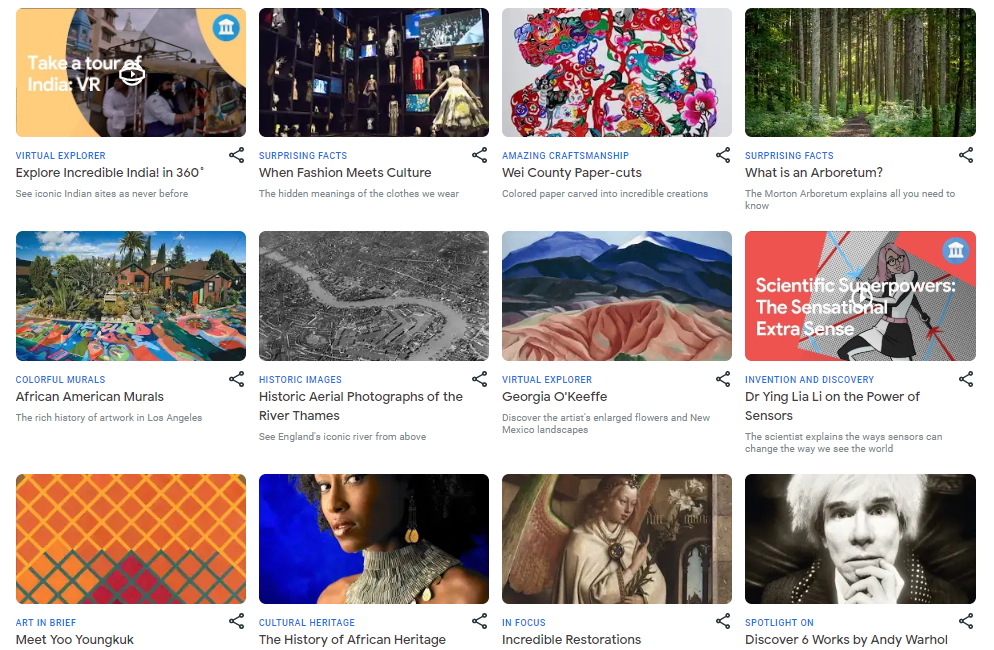Open Explore Incredible India! in 360° title
This screenshot has width=994, height=650.
pyautogui.click(x=110, y=172)
